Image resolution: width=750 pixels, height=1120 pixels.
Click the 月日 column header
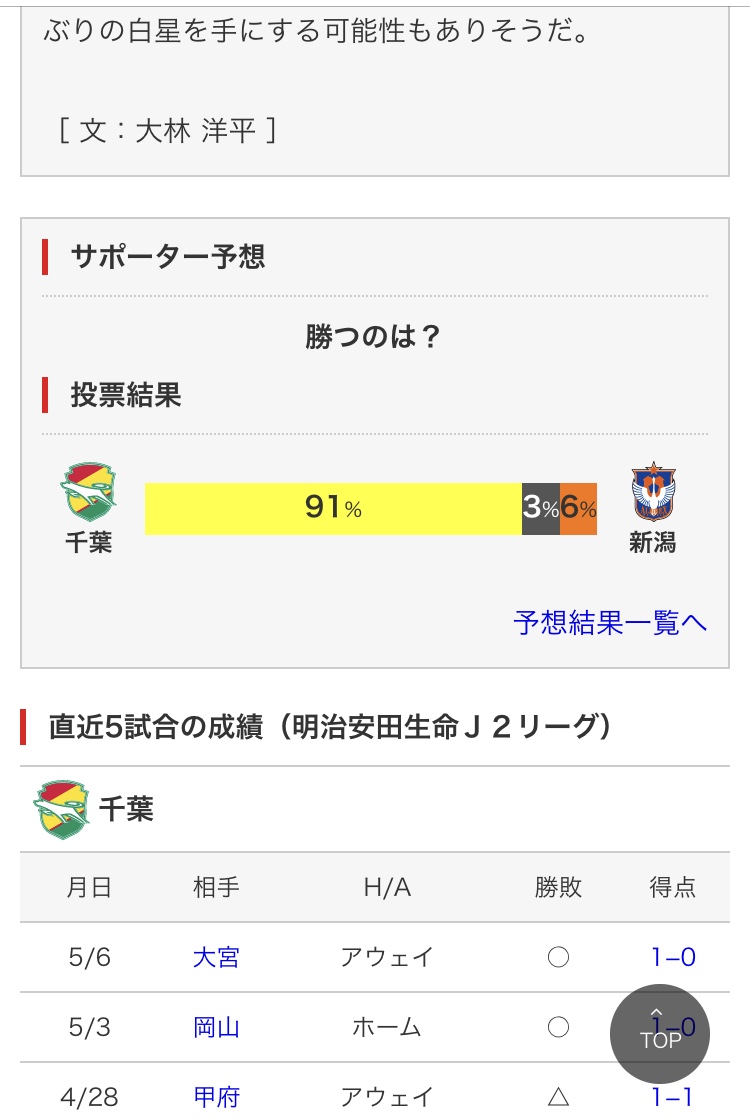89,887
